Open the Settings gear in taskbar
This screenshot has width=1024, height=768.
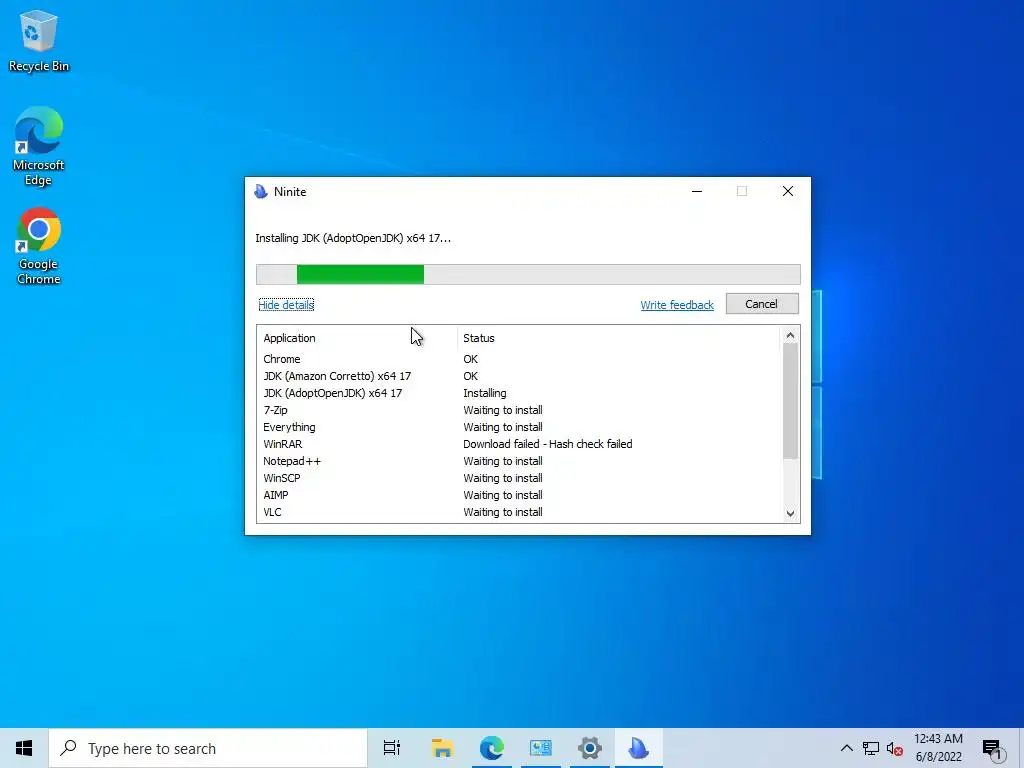coord(589,748)
